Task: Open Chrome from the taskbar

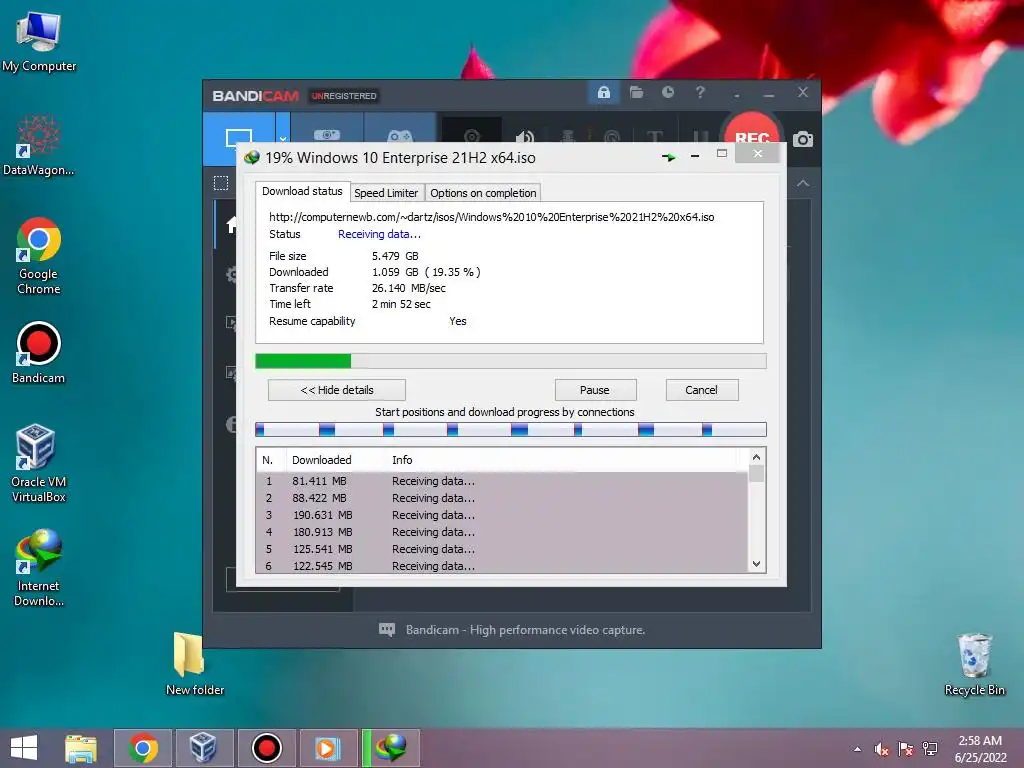Action: point(143,748)
